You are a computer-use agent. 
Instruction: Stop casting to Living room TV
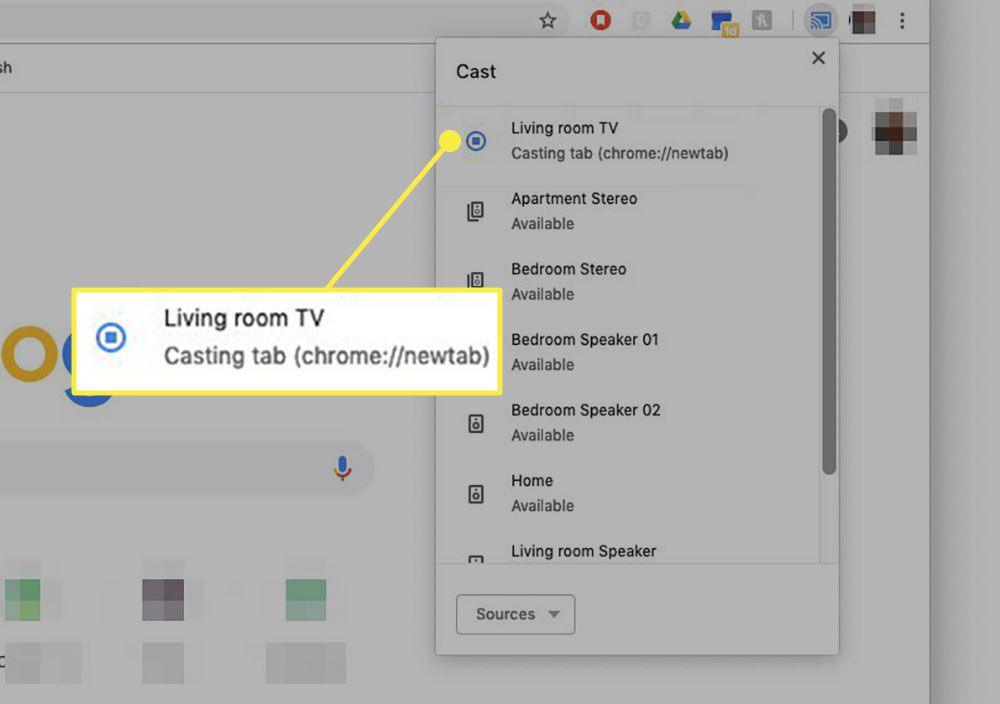pyautogui.click(x=476, y=140)
